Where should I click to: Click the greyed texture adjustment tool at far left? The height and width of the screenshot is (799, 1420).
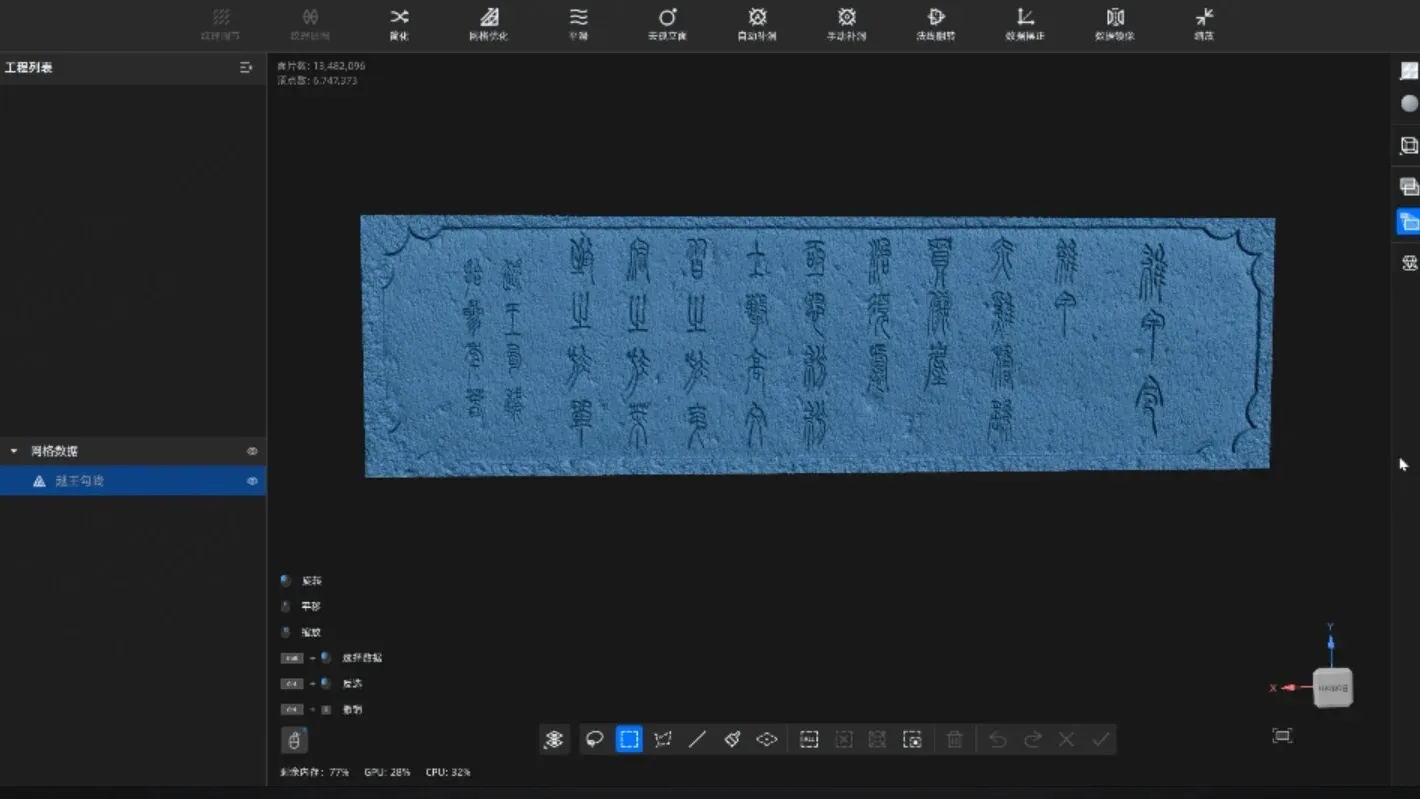coord(221,24)
